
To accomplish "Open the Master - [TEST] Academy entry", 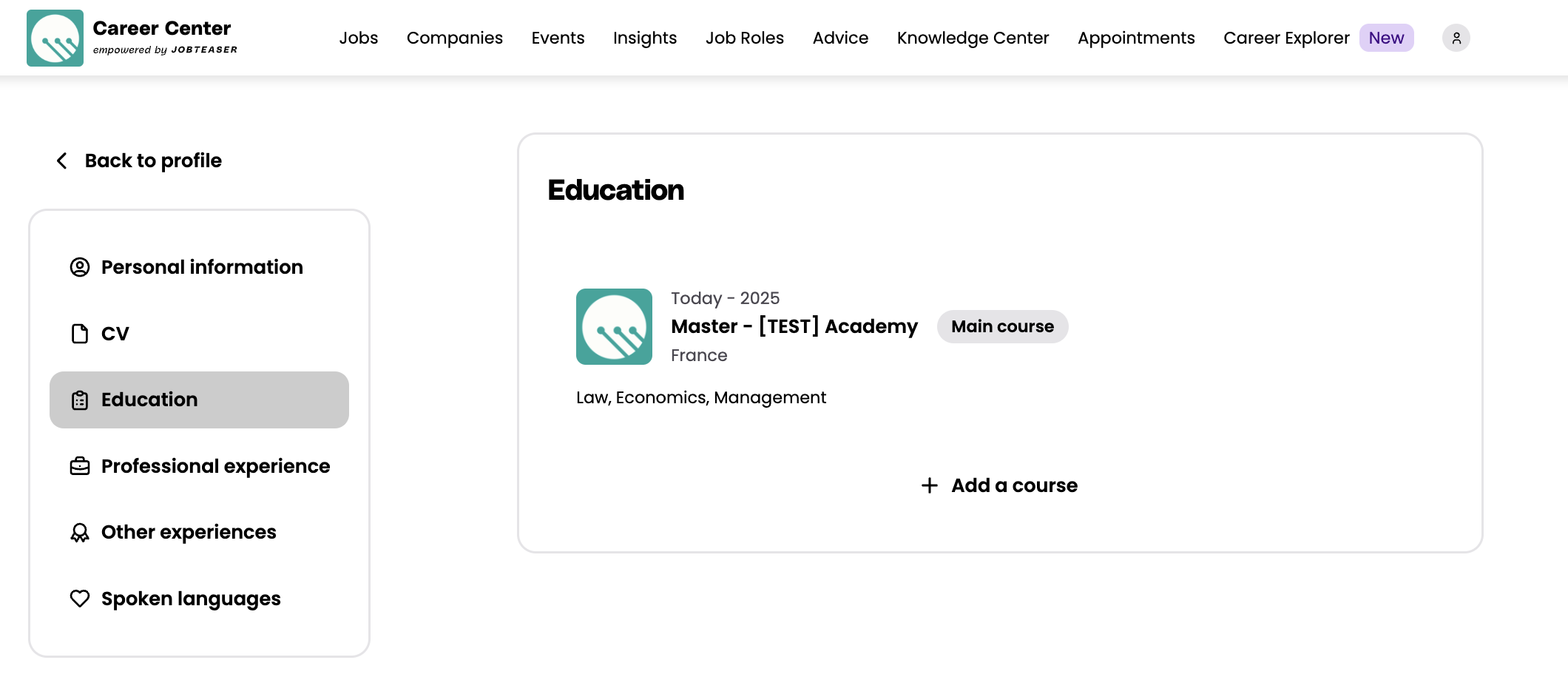I will click(794, 326).
